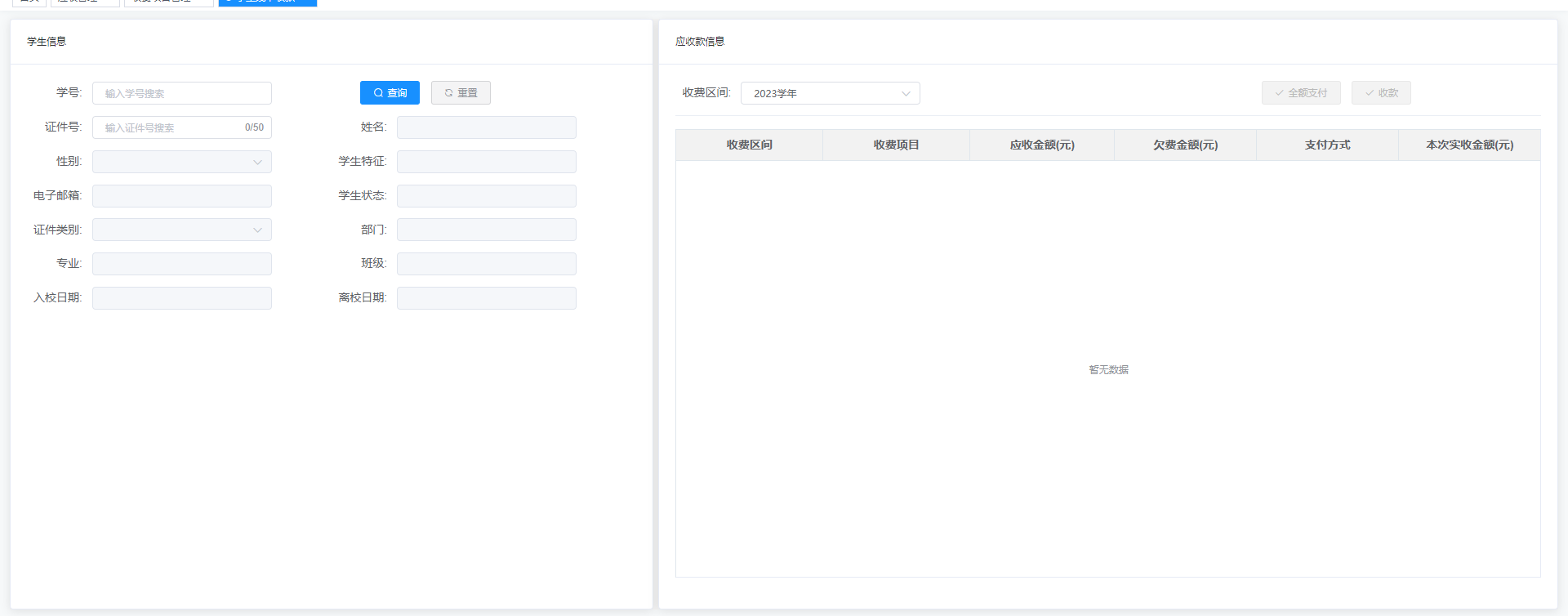
Task: Click the 入校日期 field
Action: point(182,298)
